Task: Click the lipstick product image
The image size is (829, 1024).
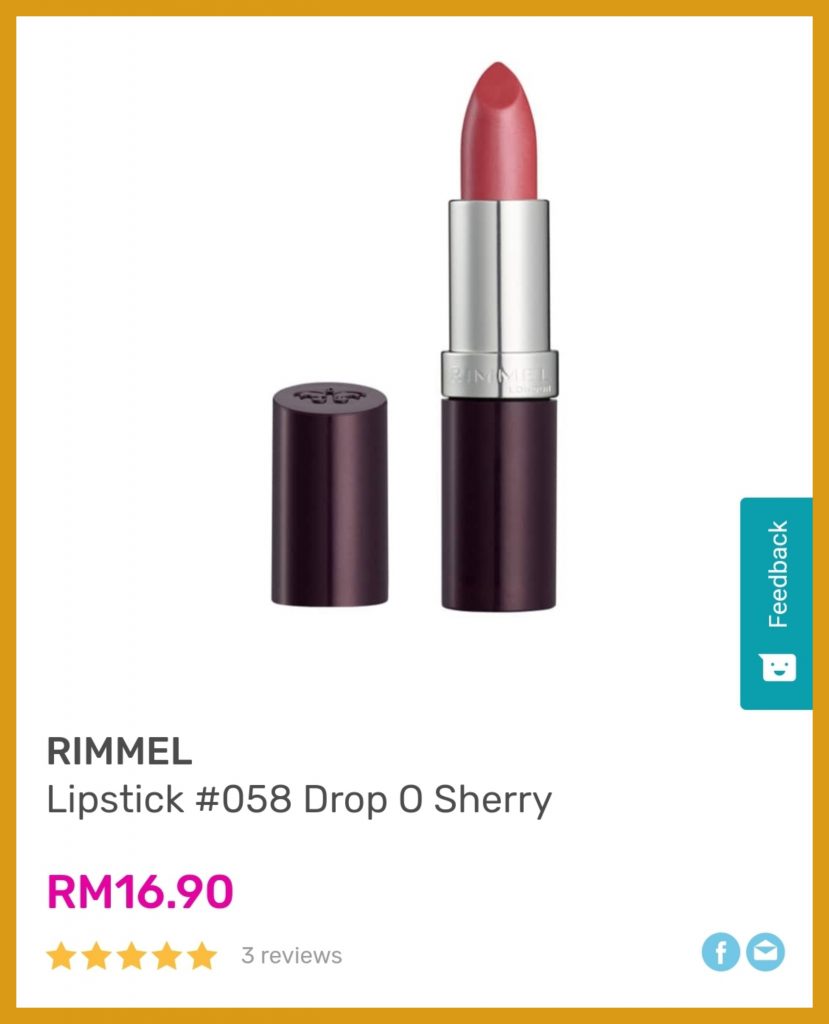Action: (415, 336)
